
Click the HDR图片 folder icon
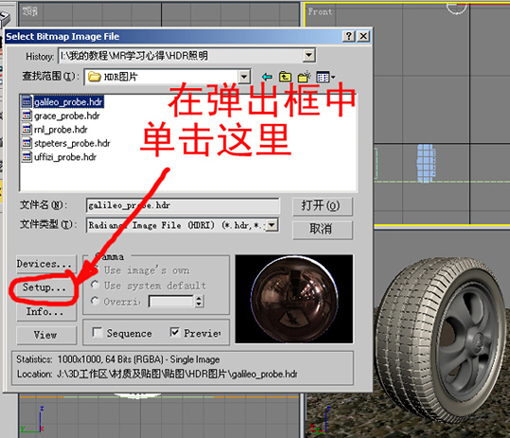tap(94, 77)
